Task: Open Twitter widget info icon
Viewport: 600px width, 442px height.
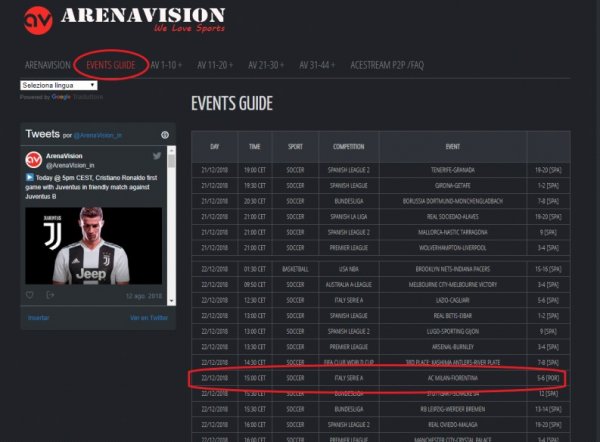Action: pyautogui.click(x=165, y=135)
